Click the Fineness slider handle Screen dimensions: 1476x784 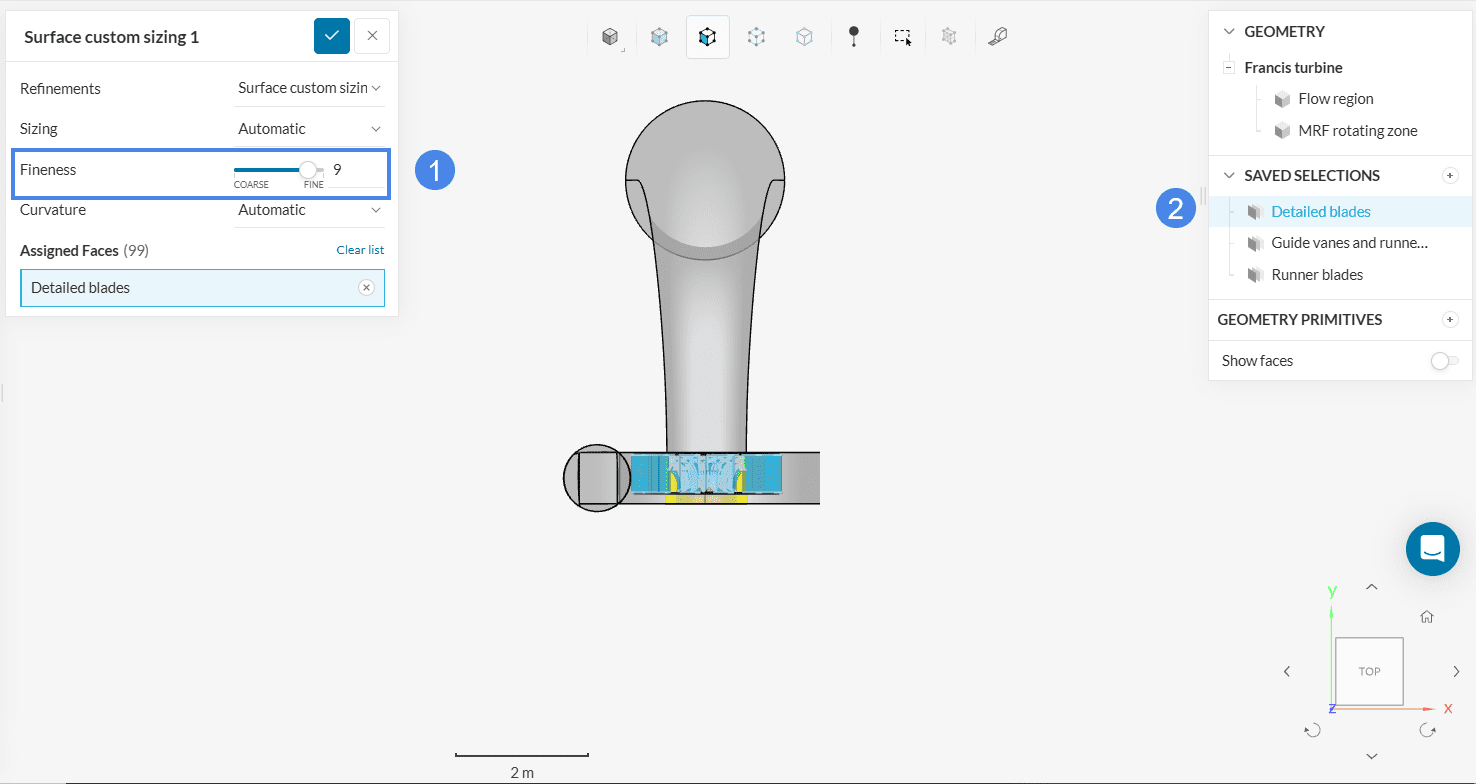(308, 170)
